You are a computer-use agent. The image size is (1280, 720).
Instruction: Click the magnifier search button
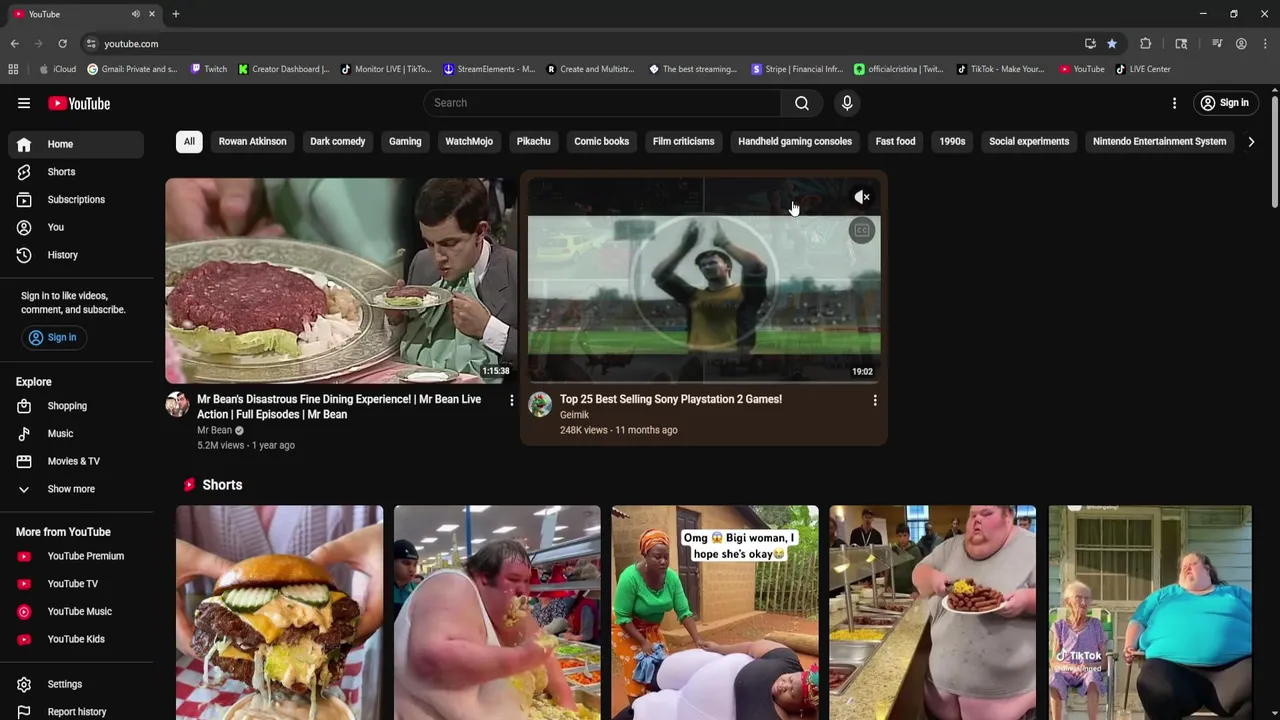[x=802, y=103]
